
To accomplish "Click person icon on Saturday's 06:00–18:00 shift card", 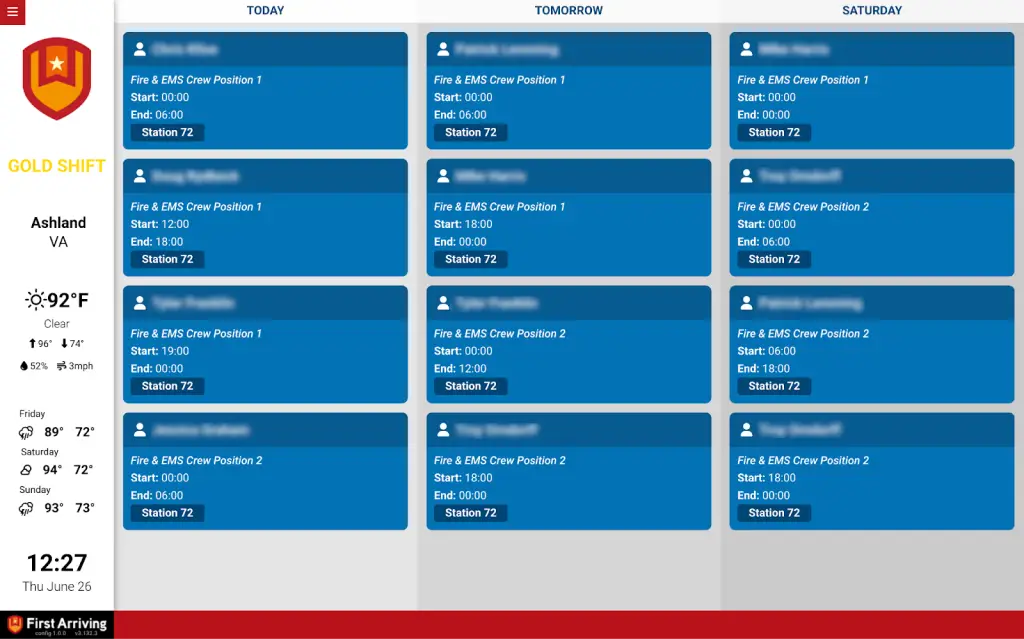I will (x=747, y=303).
